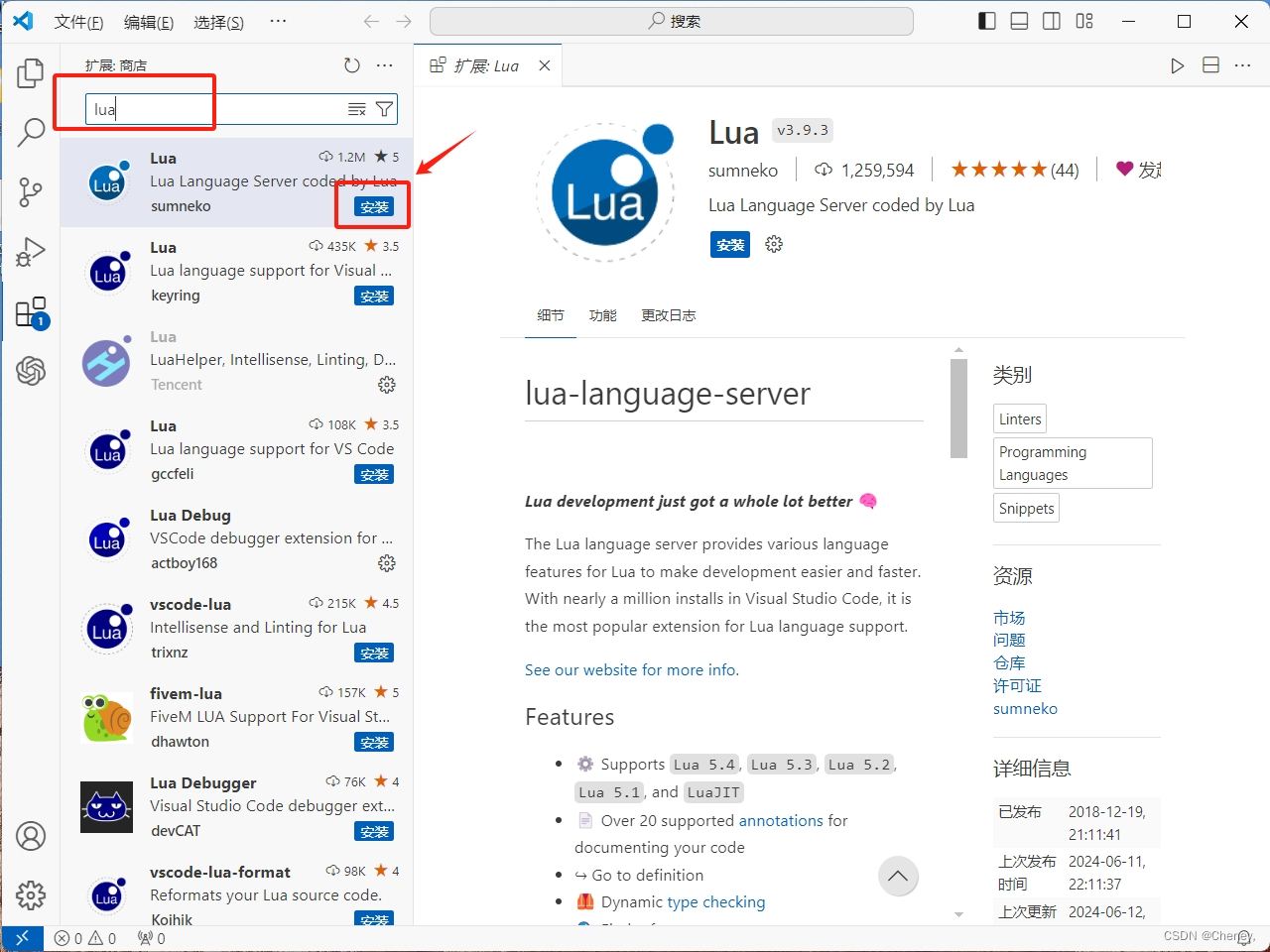Image resolution: width=1270 pixels, height=952 pixels.
Task: Jump to top with arrow button
Action: 898,876
